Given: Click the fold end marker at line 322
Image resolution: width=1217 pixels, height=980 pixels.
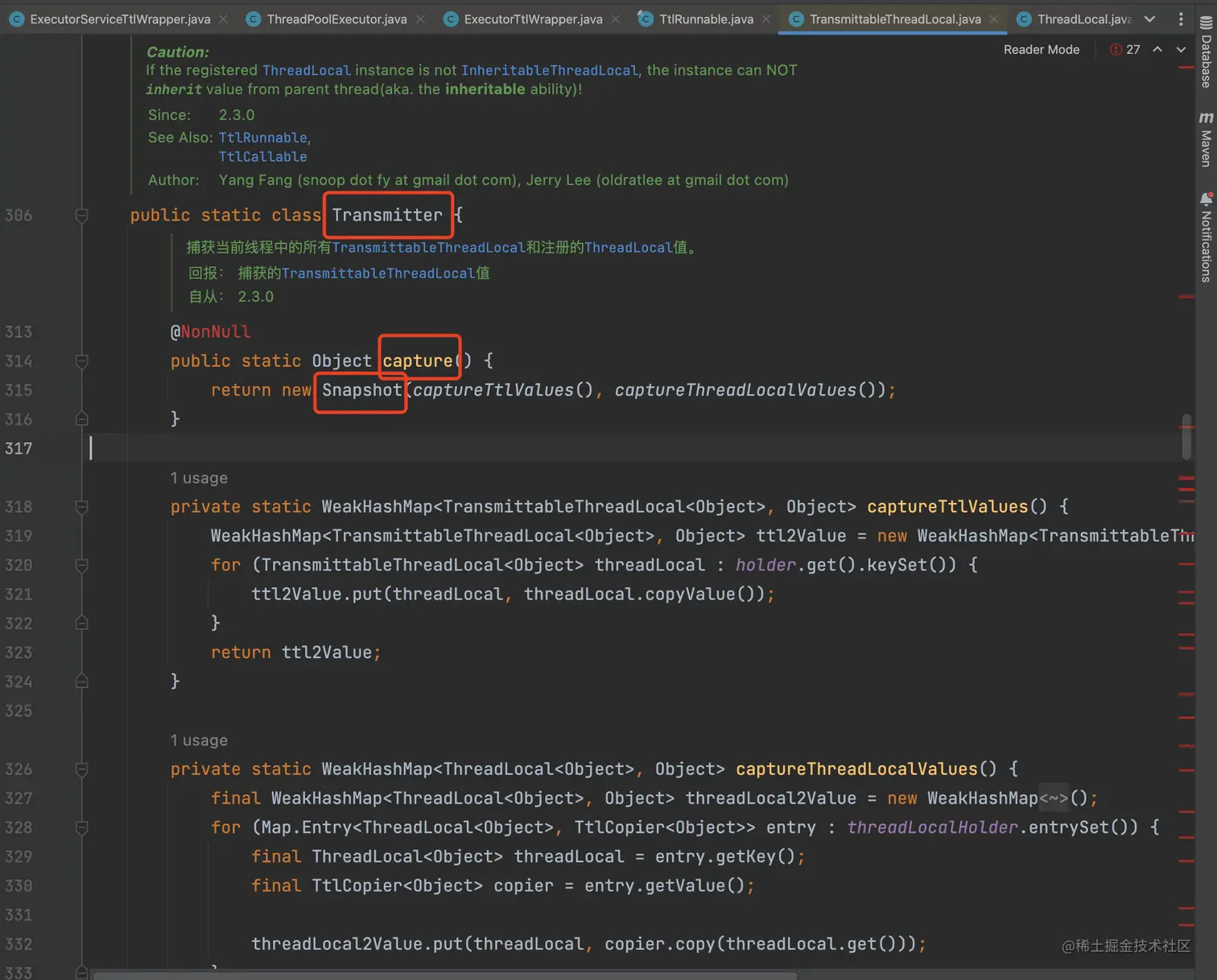Looking at the screenshot, I should tap(81, 623).
